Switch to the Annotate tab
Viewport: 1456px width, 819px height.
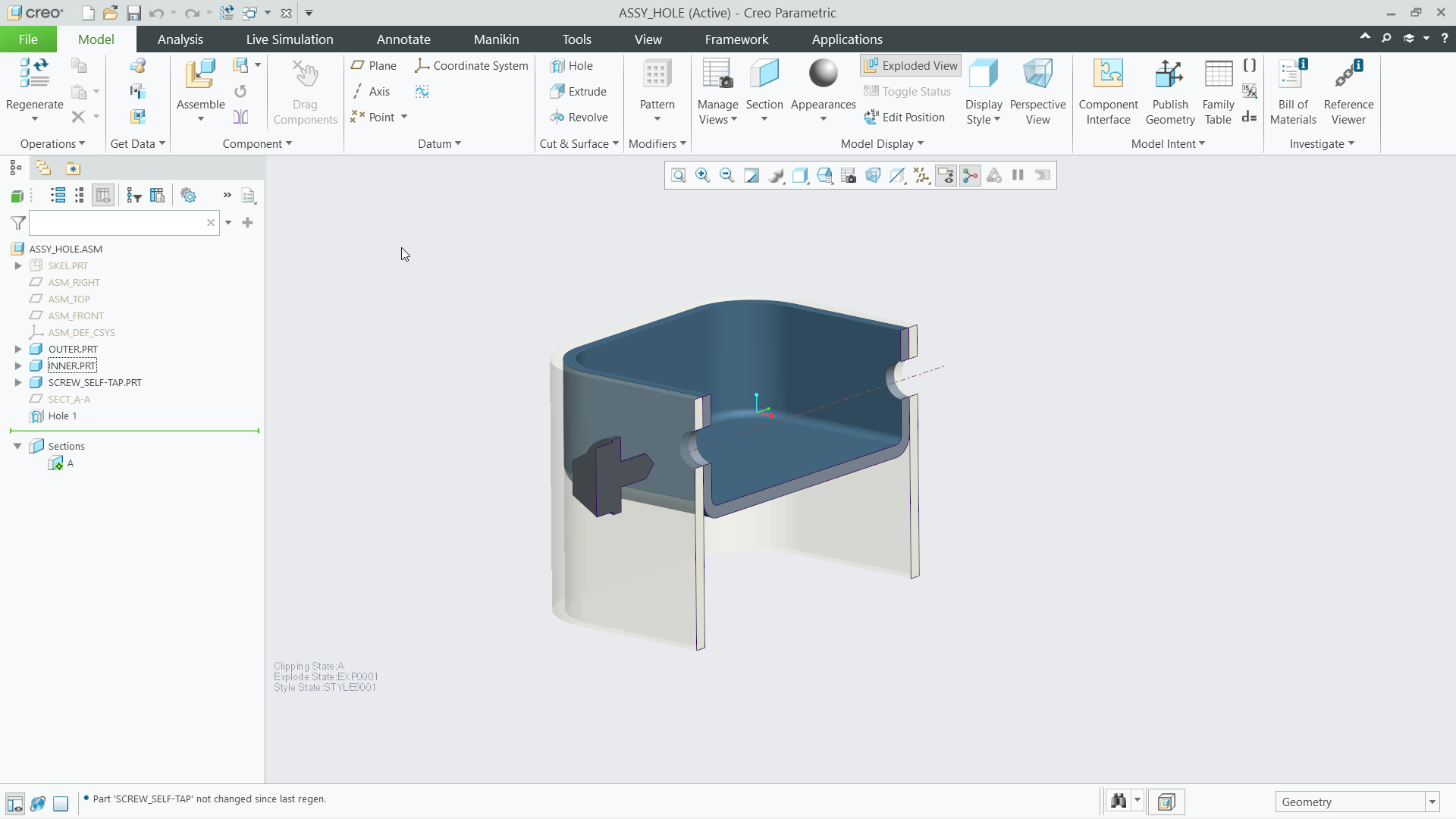point(403,39)
